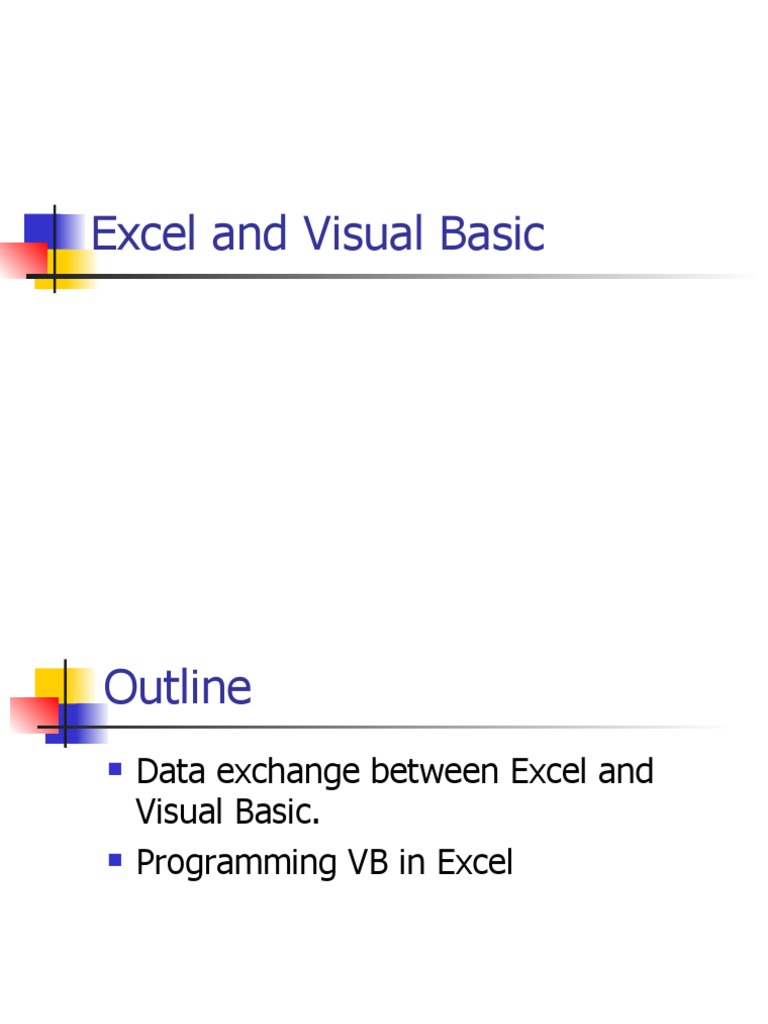Click the "Data exchange between Excel and" line
The width and height of the screenshot is (768, 1024).
coord(394,772)
